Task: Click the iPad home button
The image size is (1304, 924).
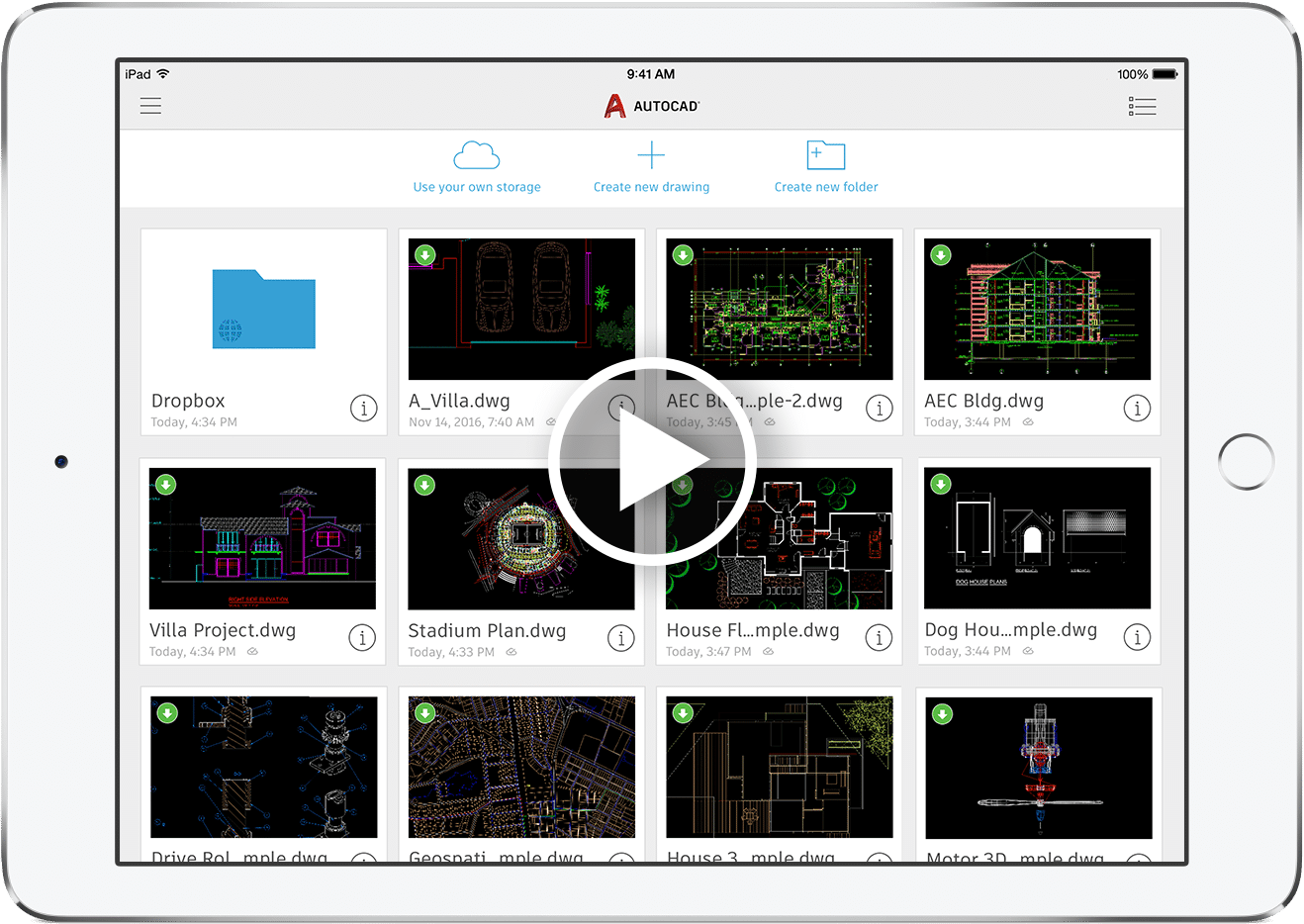Action: pyautogui.click(x=1246, y=461)
